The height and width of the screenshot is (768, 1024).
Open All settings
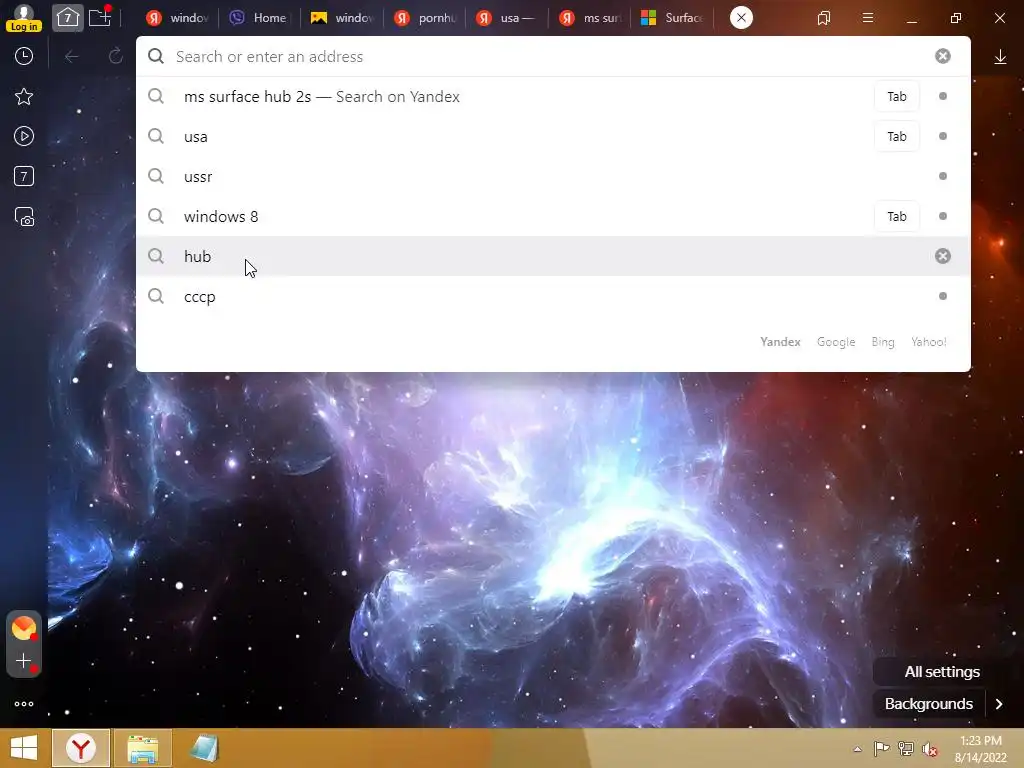942,671
